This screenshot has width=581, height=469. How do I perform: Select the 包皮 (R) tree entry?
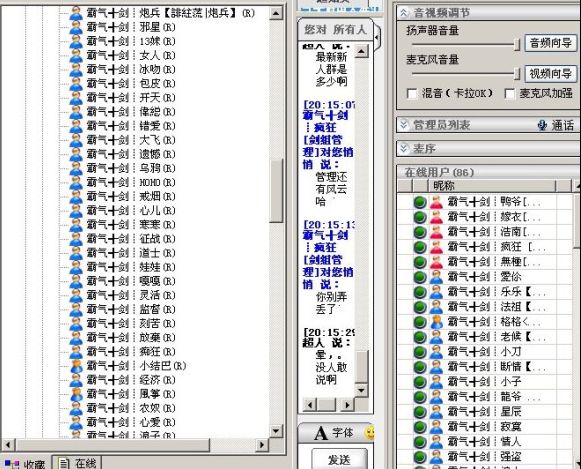131,83
